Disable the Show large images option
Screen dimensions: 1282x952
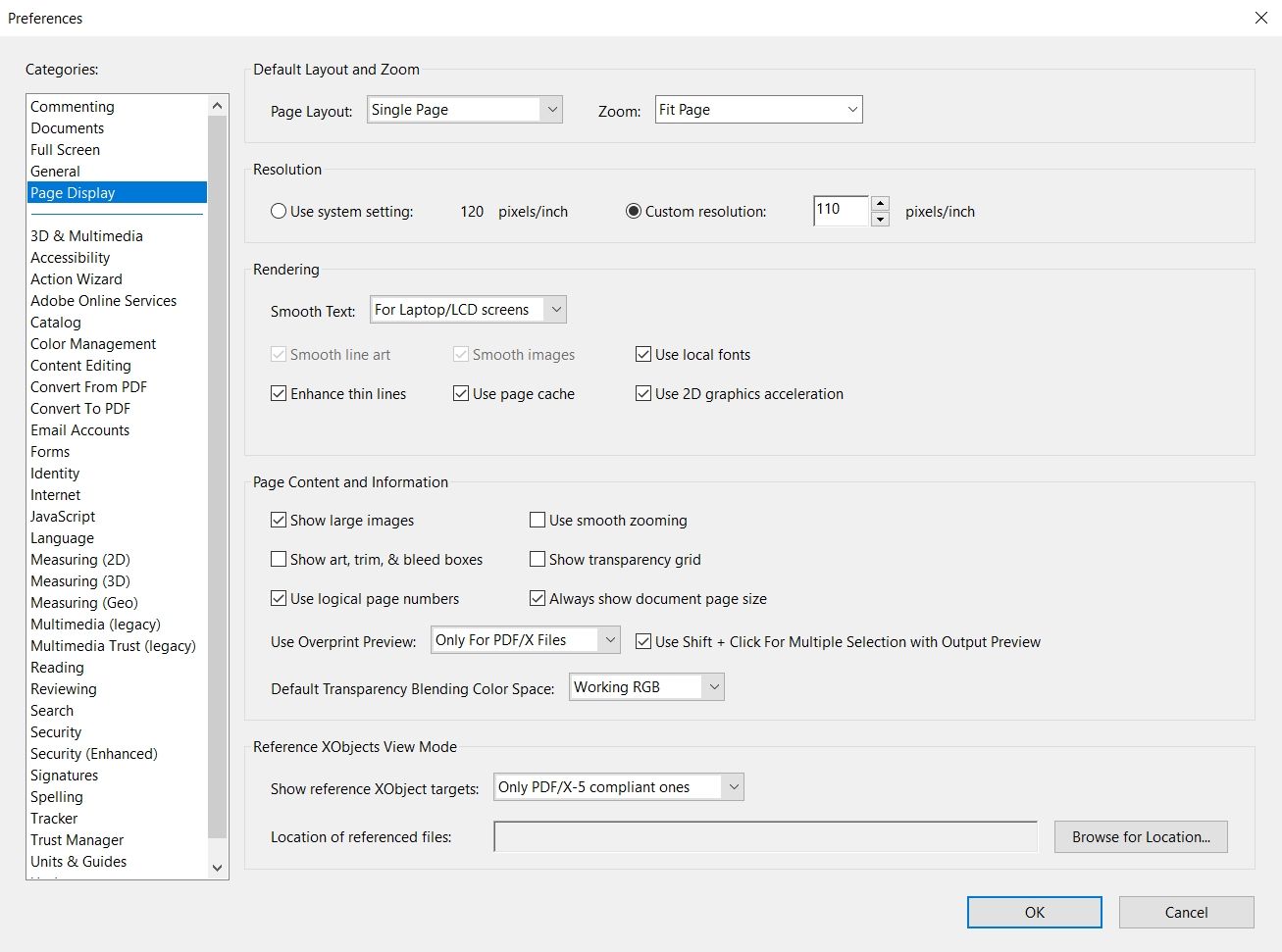pyautogui.click(x=279, y=520)
